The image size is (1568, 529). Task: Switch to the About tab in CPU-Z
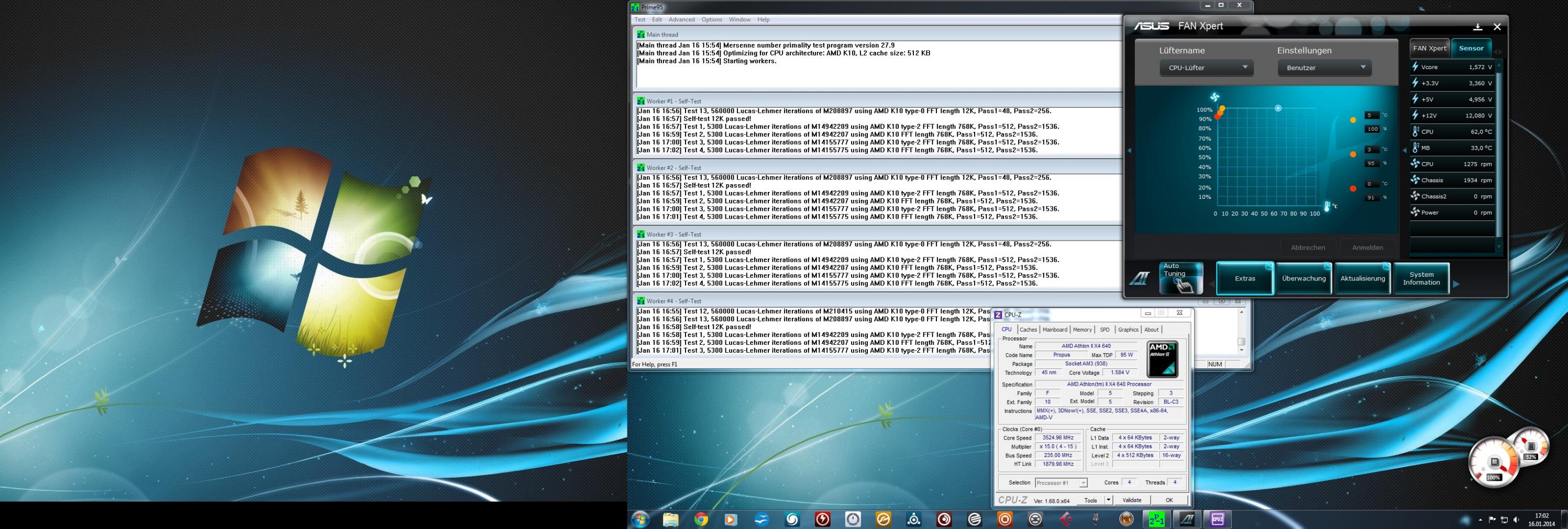(1152, 330)
